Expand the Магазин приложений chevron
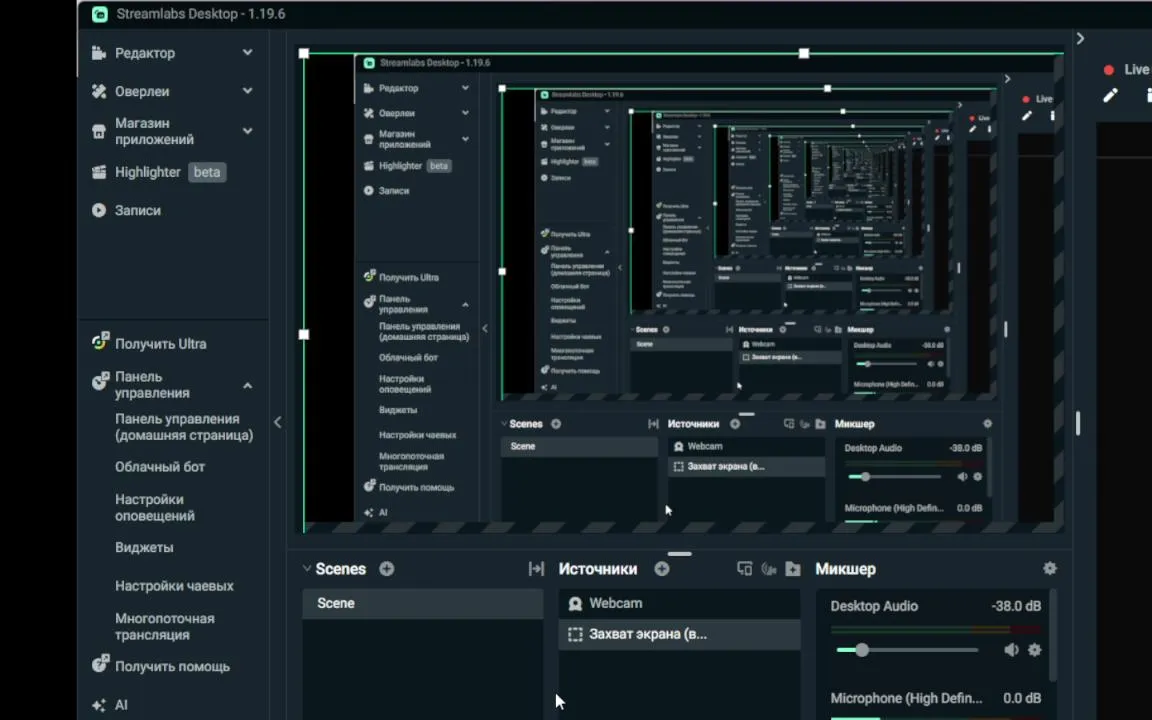The width and height of the screenshot is (1152, 720). click(x=248, y=131)
